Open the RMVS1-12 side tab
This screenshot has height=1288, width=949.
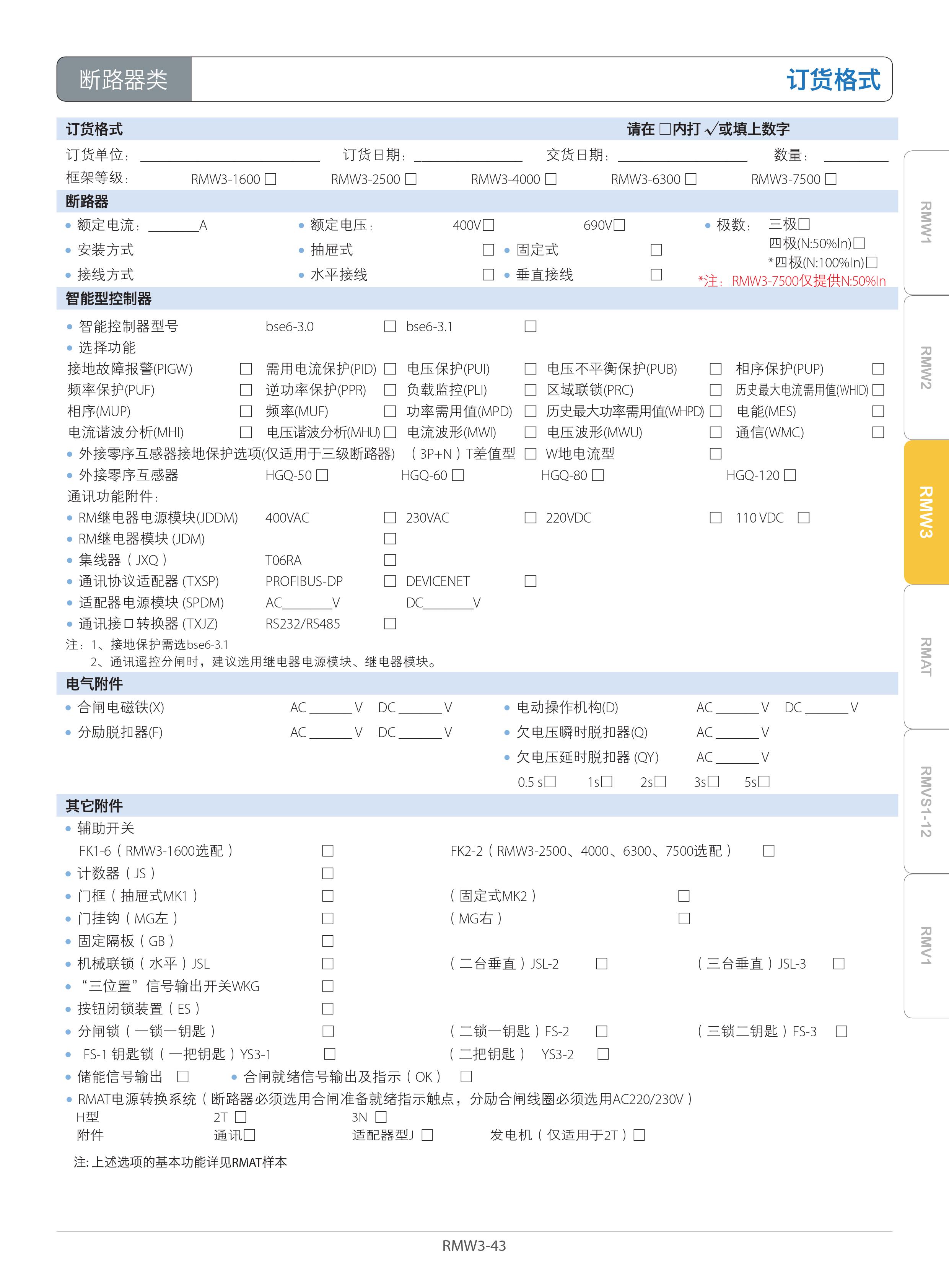pos(925,801)
